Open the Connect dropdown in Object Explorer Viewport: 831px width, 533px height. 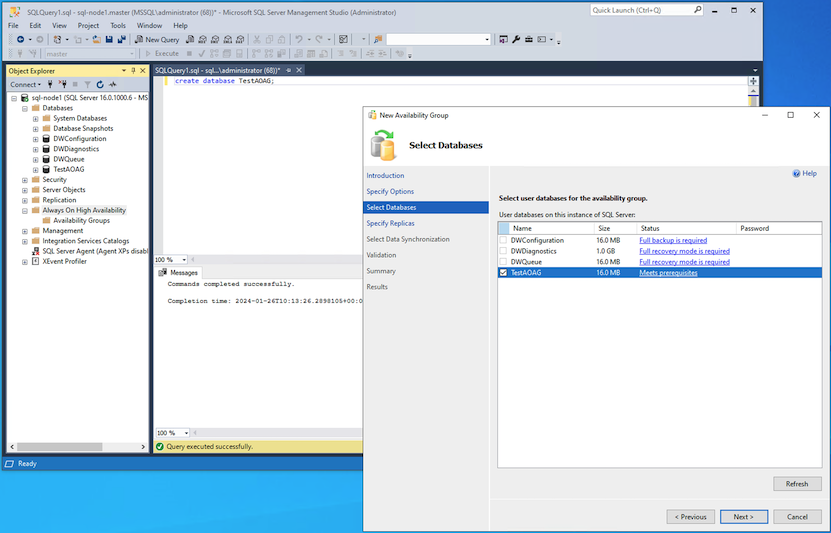coord(25,84)
